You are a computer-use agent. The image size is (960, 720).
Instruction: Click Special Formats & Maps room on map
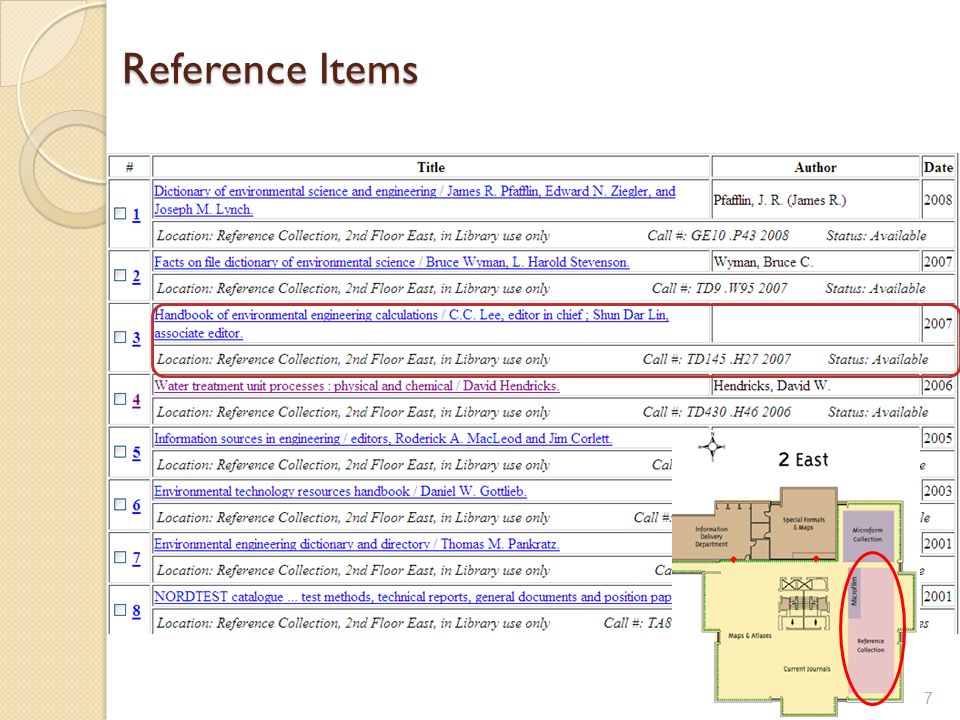click(804, 523)
